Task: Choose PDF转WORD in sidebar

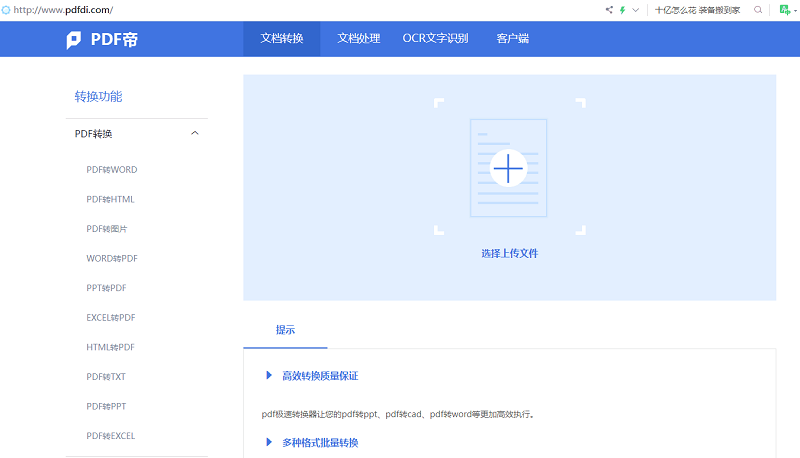Action: tap(112, 170)
